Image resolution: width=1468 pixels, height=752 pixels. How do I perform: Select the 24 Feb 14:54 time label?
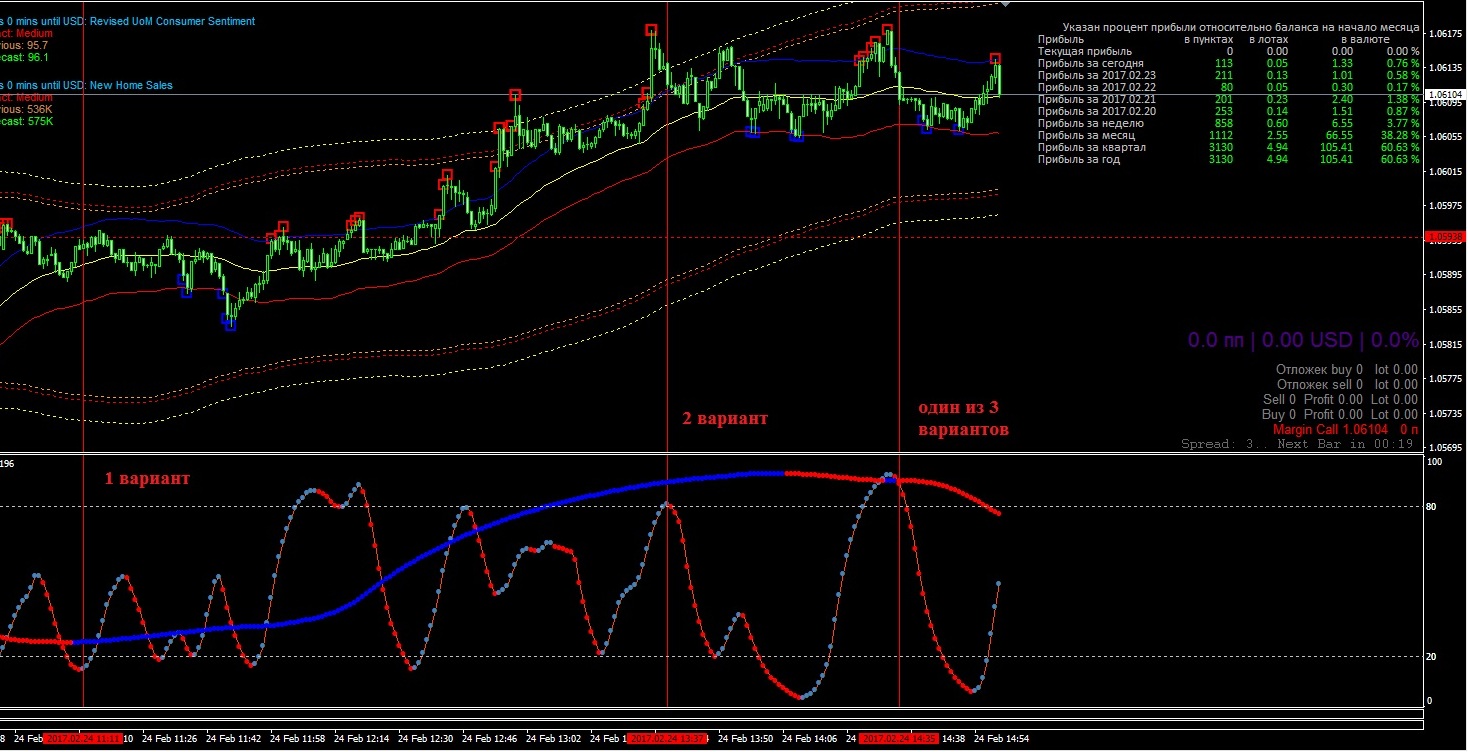(1002, 739)
